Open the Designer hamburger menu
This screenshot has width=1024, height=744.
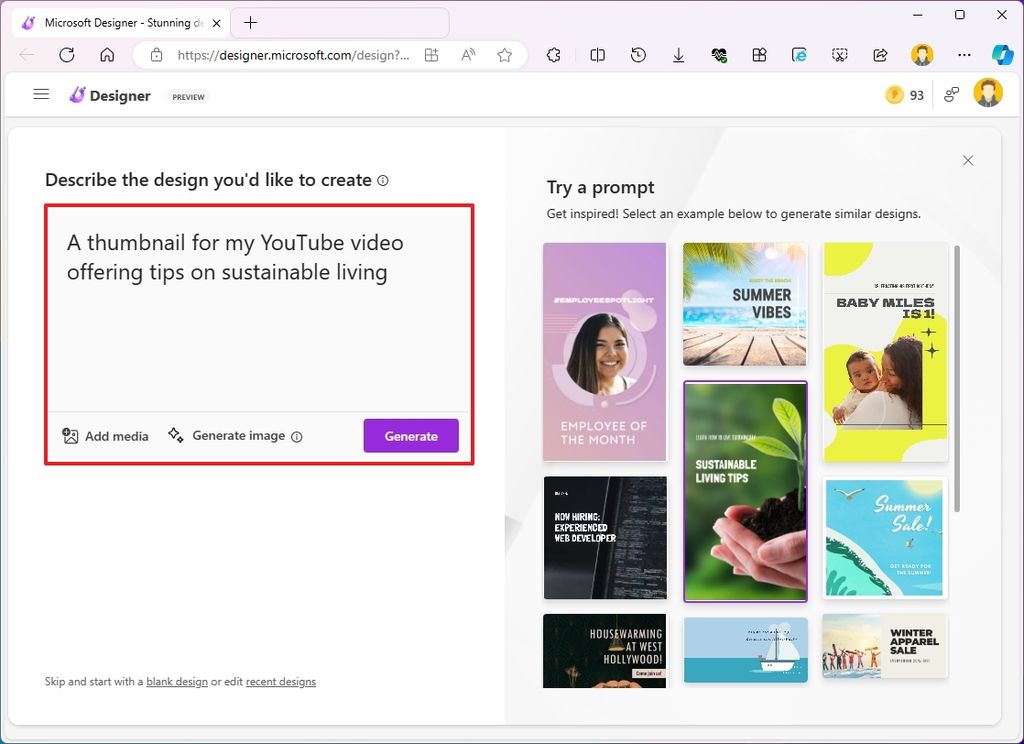point(41,94)
